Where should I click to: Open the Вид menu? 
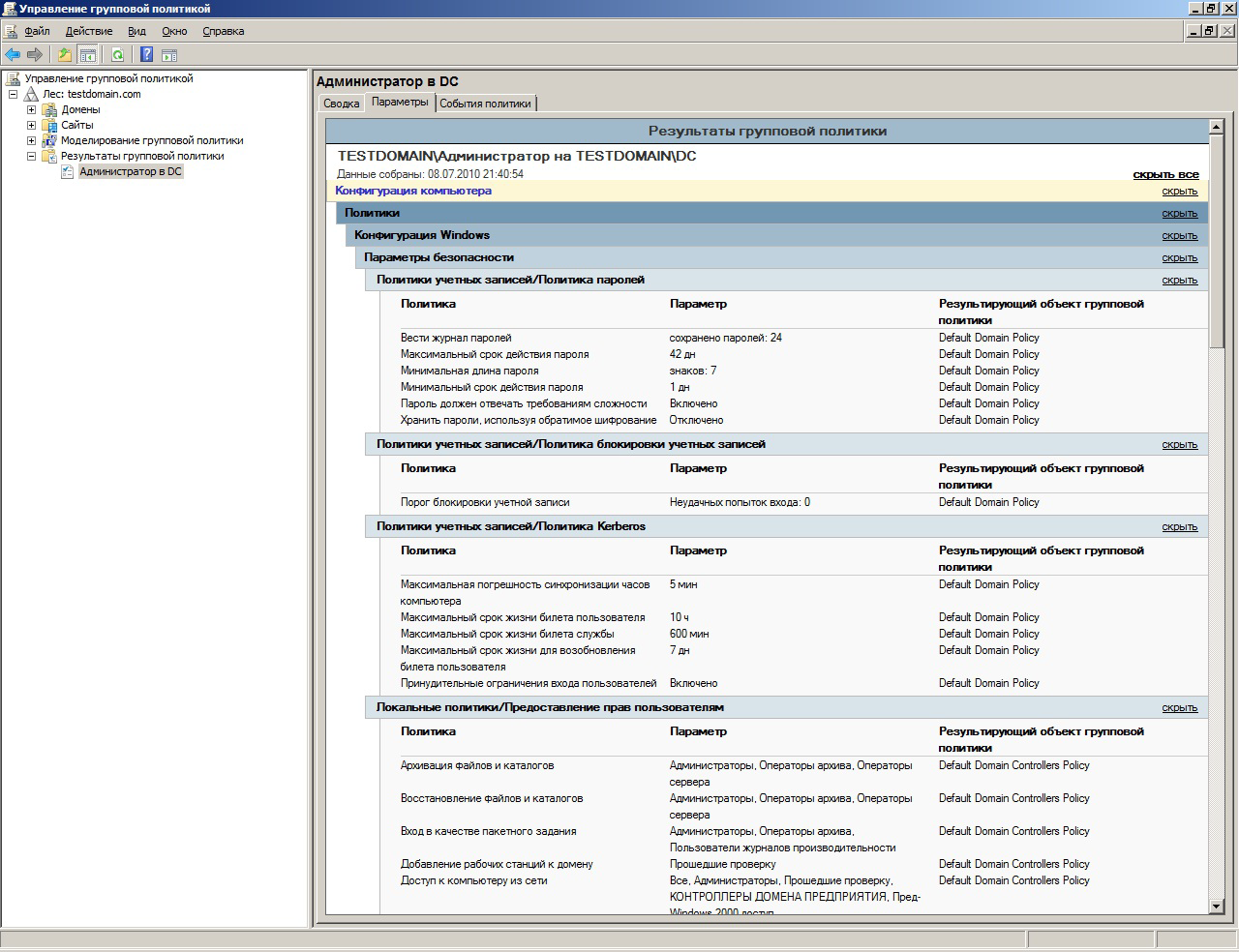[x=136, y=31]
